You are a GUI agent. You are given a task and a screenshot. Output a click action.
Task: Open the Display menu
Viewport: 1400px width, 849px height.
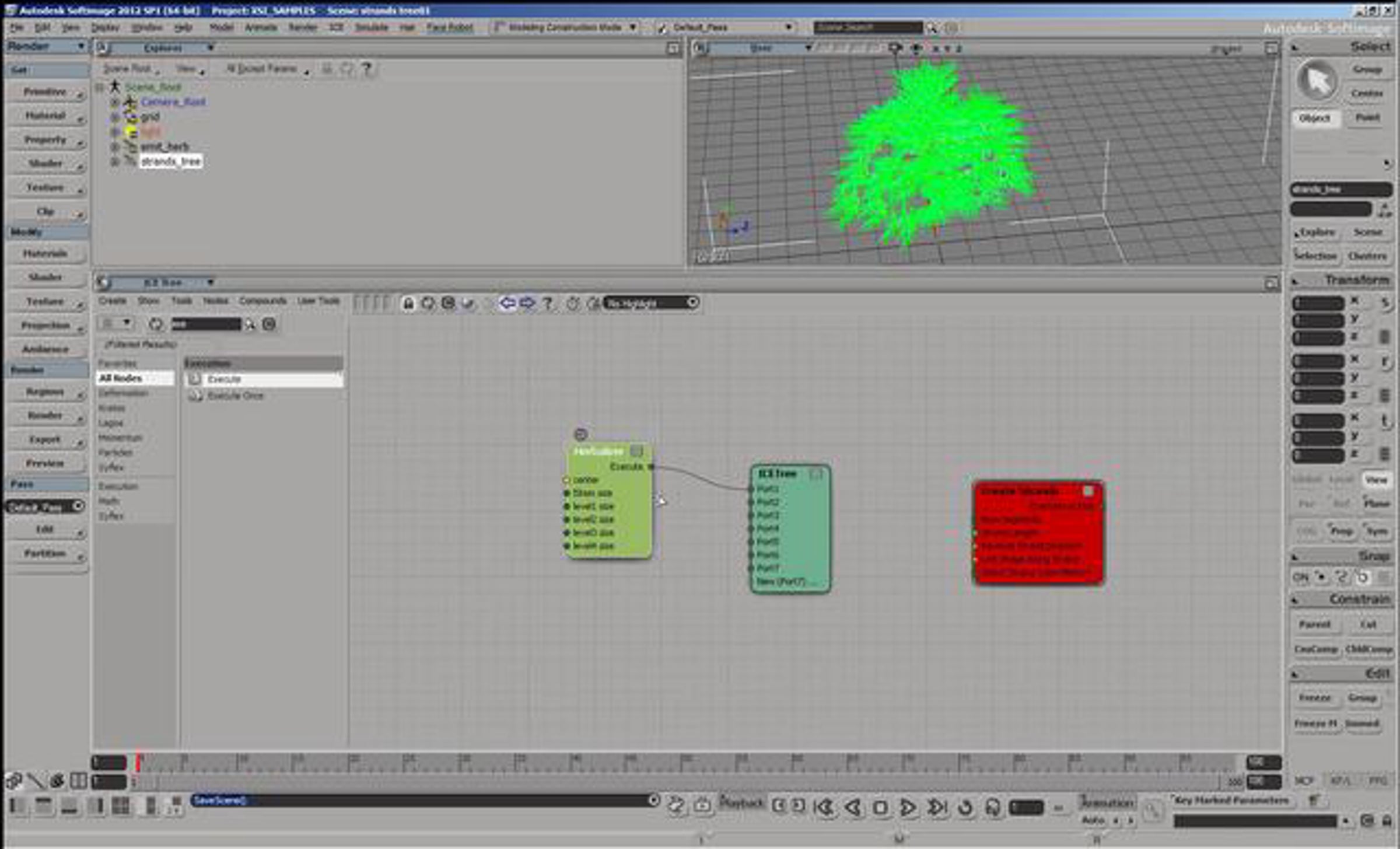(105, 27)
